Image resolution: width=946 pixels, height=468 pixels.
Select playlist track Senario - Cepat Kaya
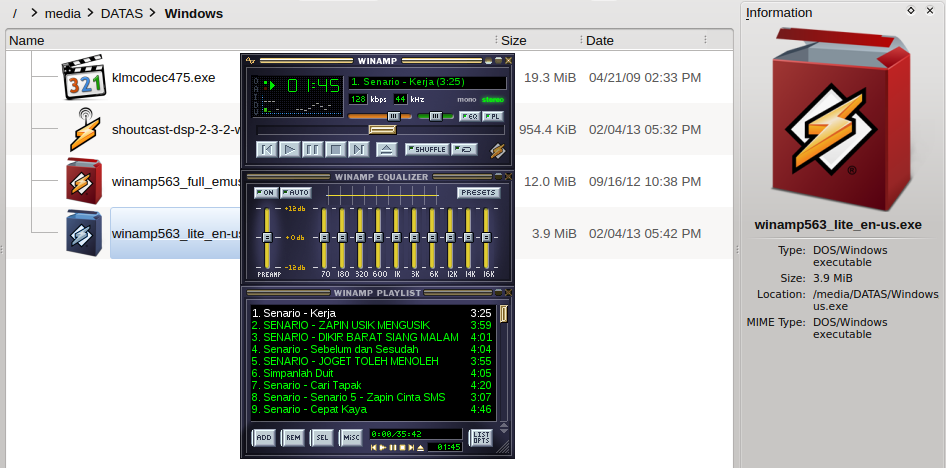coord(372,410)
